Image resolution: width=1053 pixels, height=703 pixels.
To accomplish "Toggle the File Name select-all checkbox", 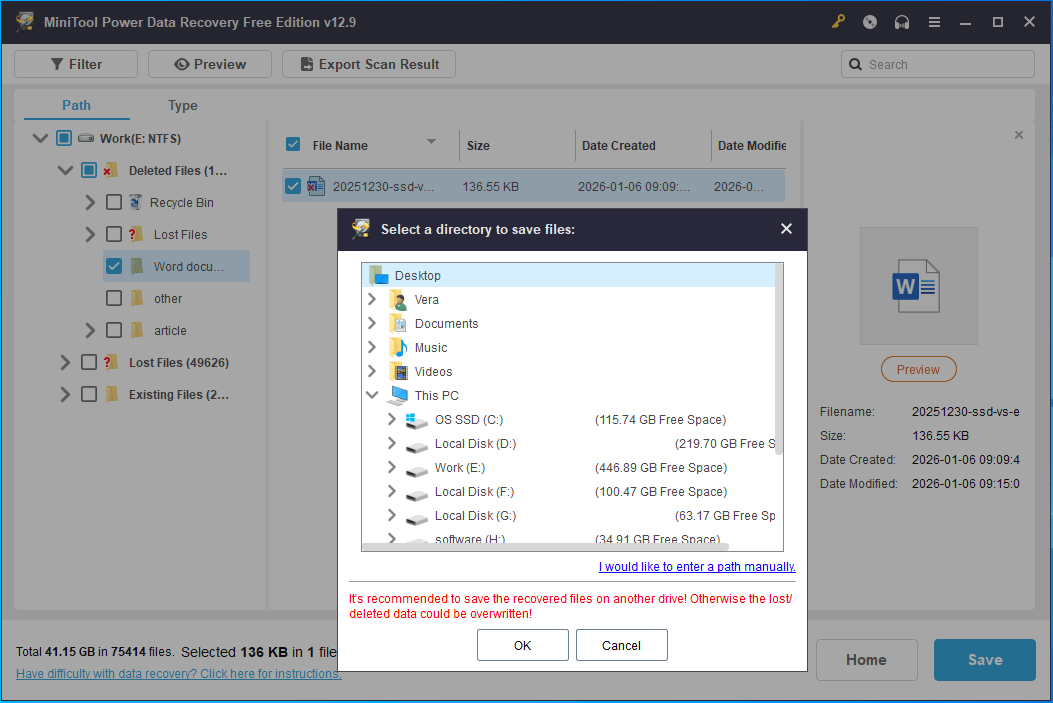I will (x=293, y=144).
